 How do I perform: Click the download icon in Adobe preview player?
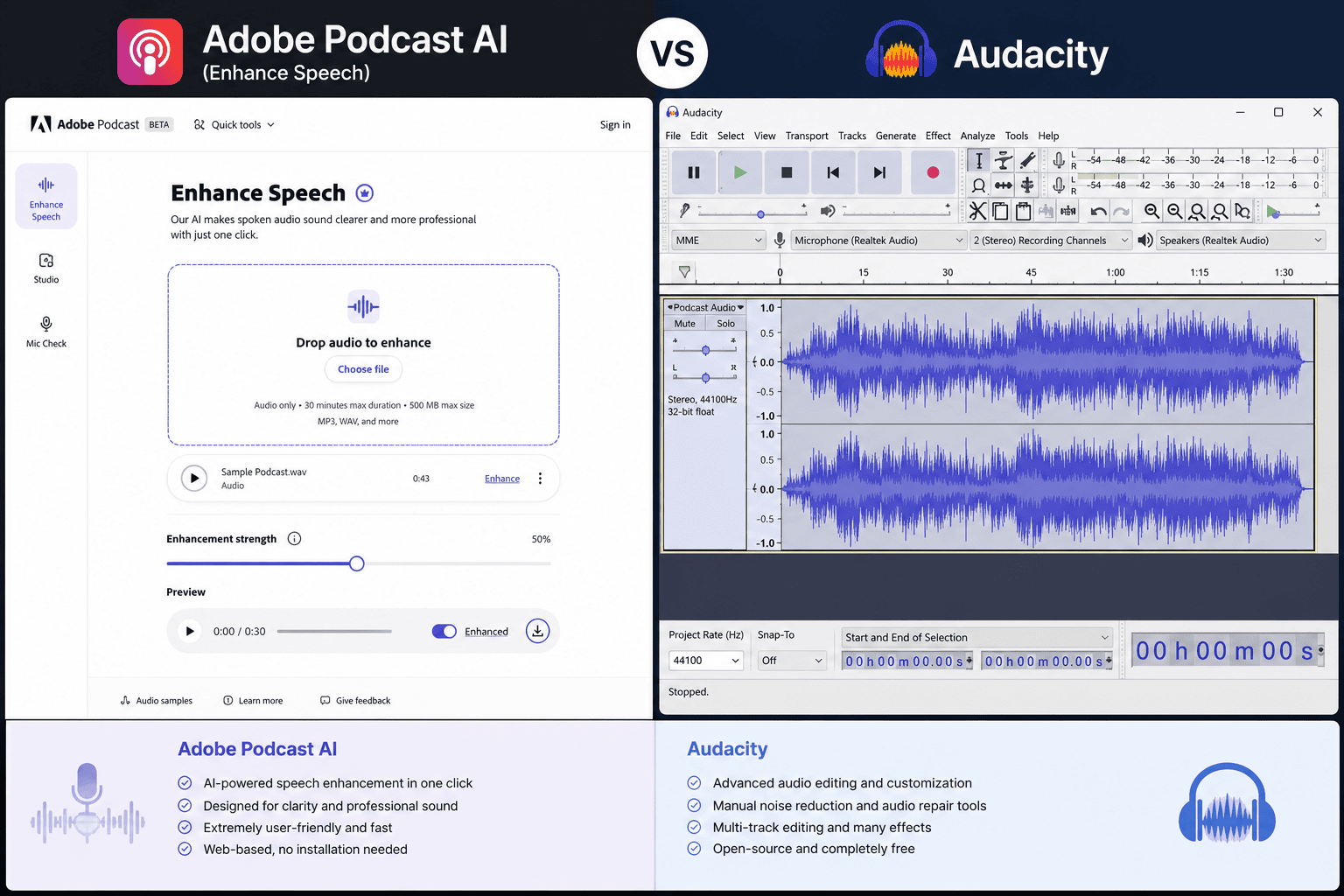pyautogui.click(x=537, y=631)
